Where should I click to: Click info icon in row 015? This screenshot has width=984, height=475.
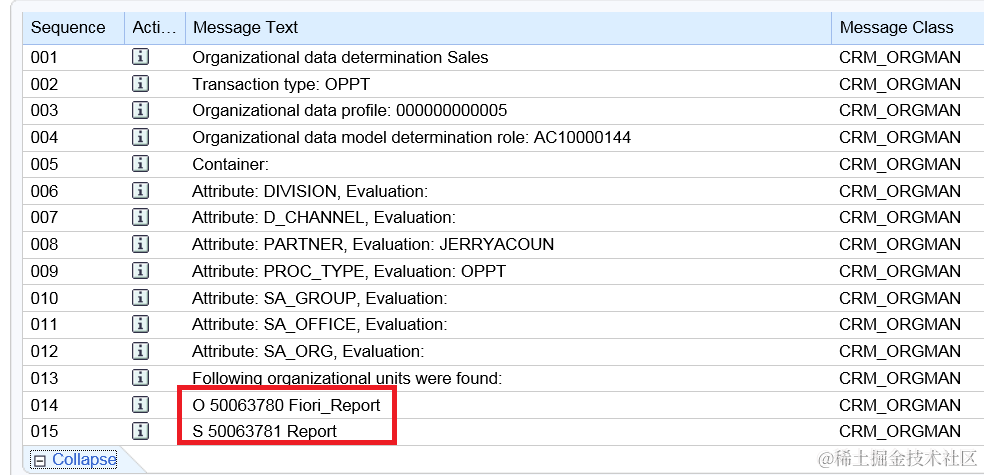coord(140,432)
